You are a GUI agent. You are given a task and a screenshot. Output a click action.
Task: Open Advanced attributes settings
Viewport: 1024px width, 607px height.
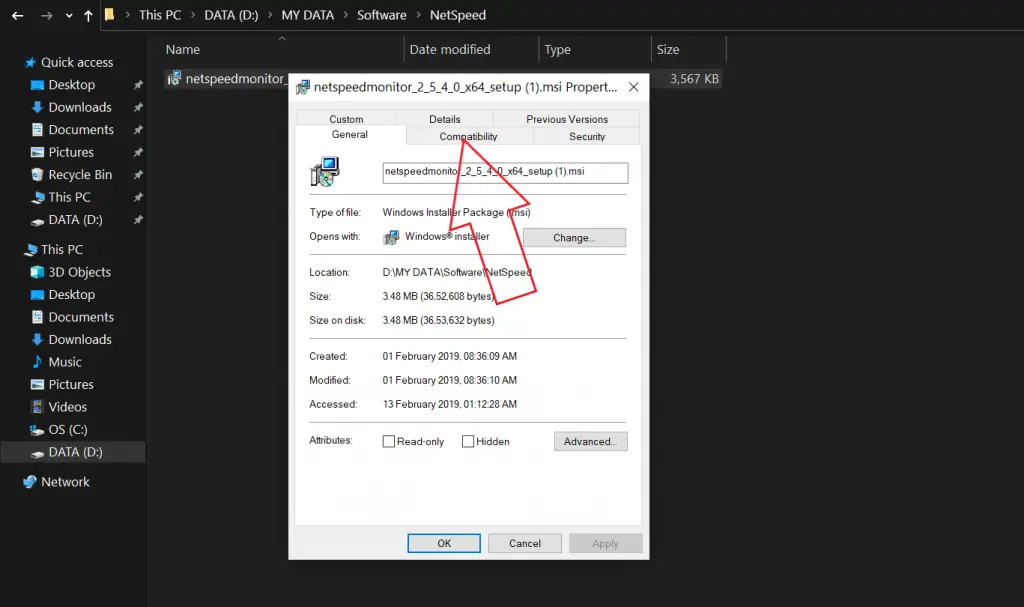click(590, 441)
